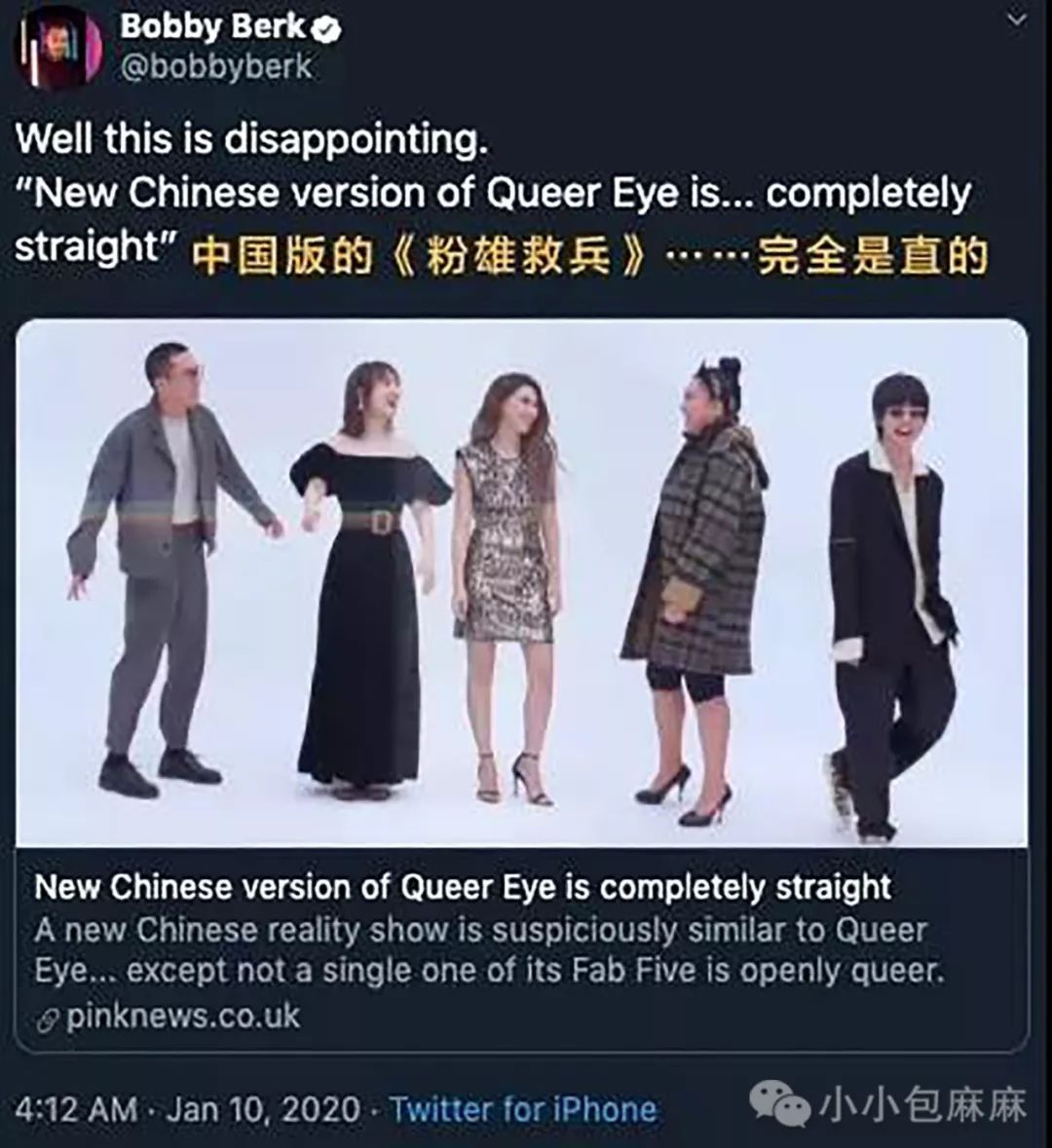Viewport: 1052px width, 1148px height.
Task: Open the 'Twitter for iPhone' source link
Action: click(523, 1109)
